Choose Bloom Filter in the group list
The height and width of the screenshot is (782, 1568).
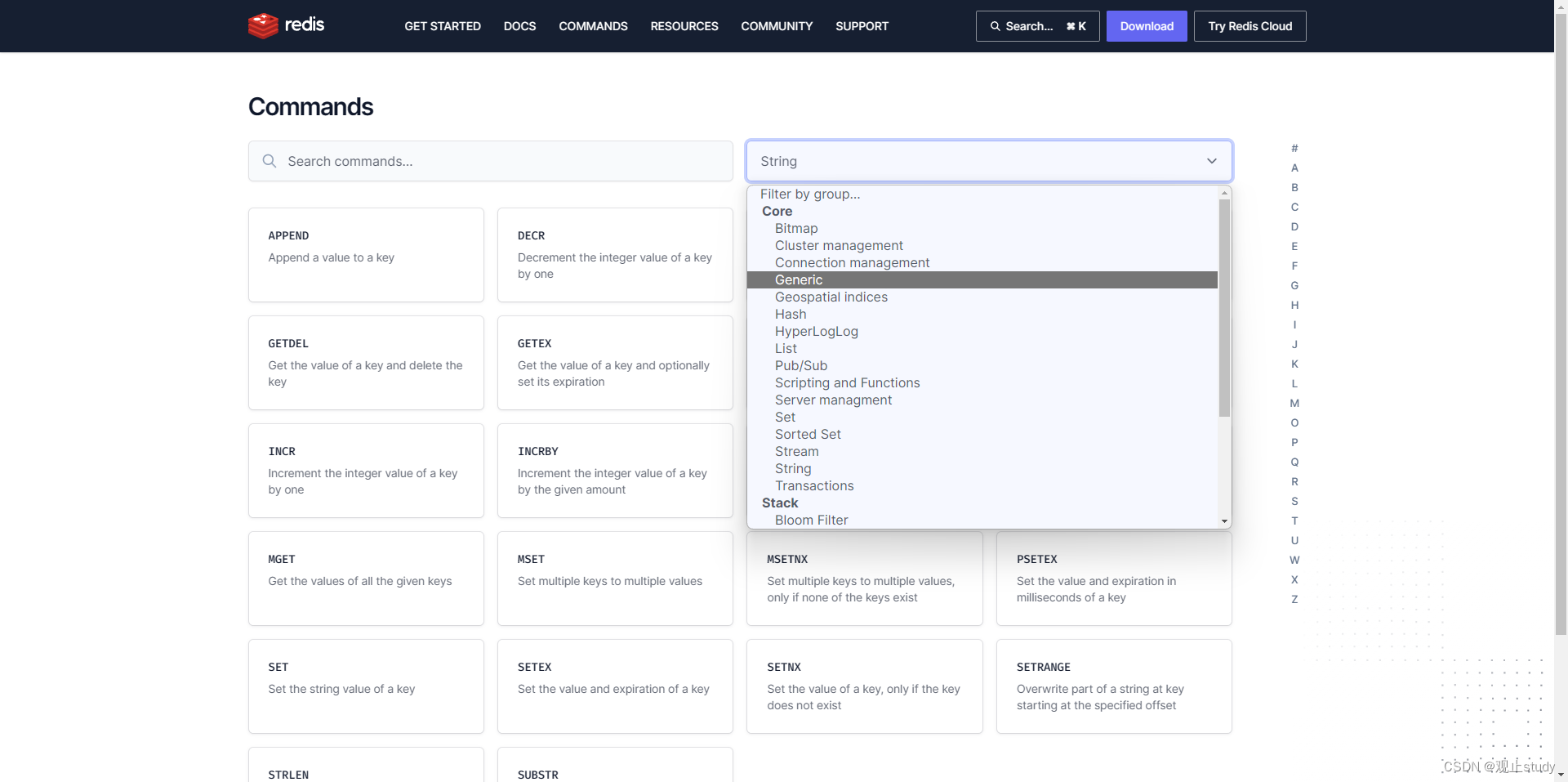(982, 520)
